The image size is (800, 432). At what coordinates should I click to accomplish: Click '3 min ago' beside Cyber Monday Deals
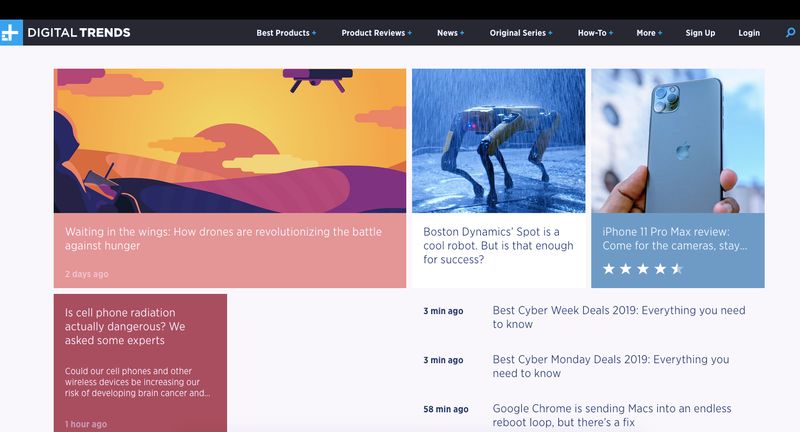[x=443, y=360]
